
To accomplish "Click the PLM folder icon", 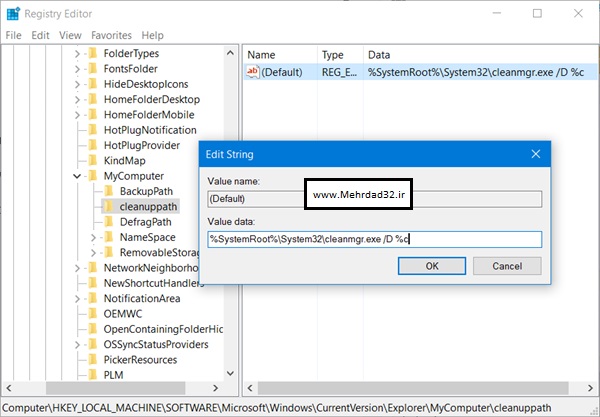I will pos(93,375).
